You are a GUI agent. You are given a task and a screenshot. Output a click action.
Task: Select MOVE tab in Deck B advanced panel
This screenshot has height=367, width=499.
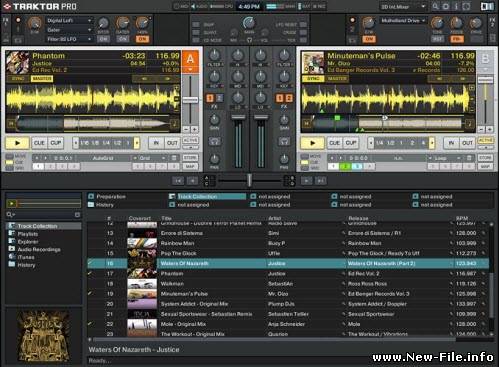[305, 156]
